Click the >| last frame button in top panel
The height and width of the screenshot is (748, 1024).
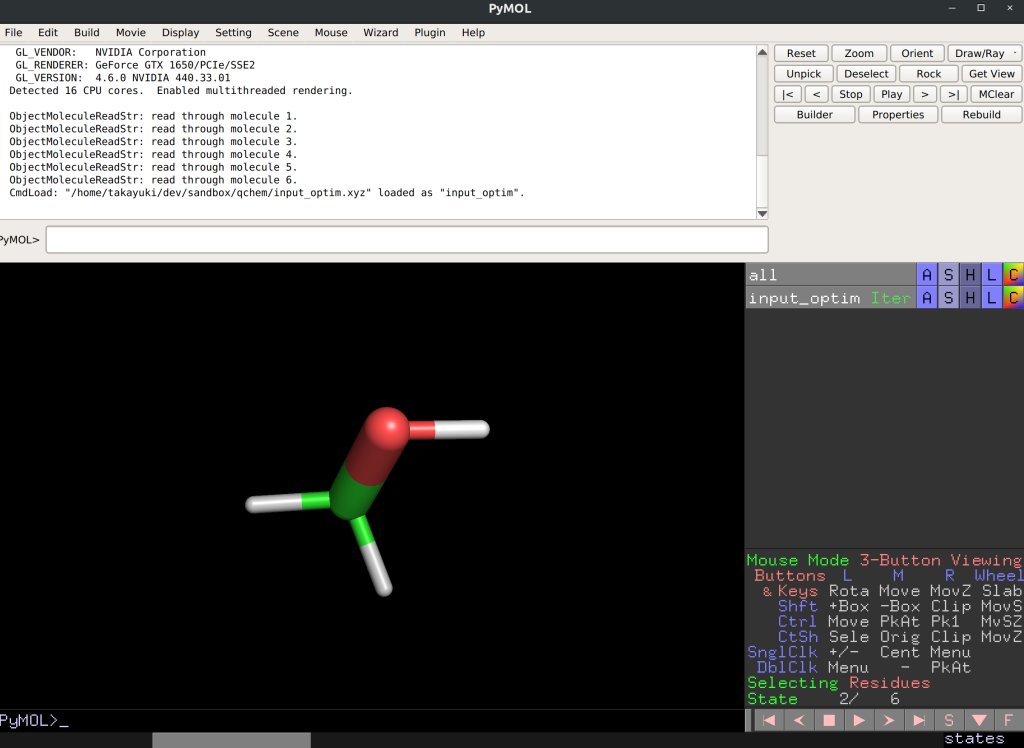click(953, 94)
